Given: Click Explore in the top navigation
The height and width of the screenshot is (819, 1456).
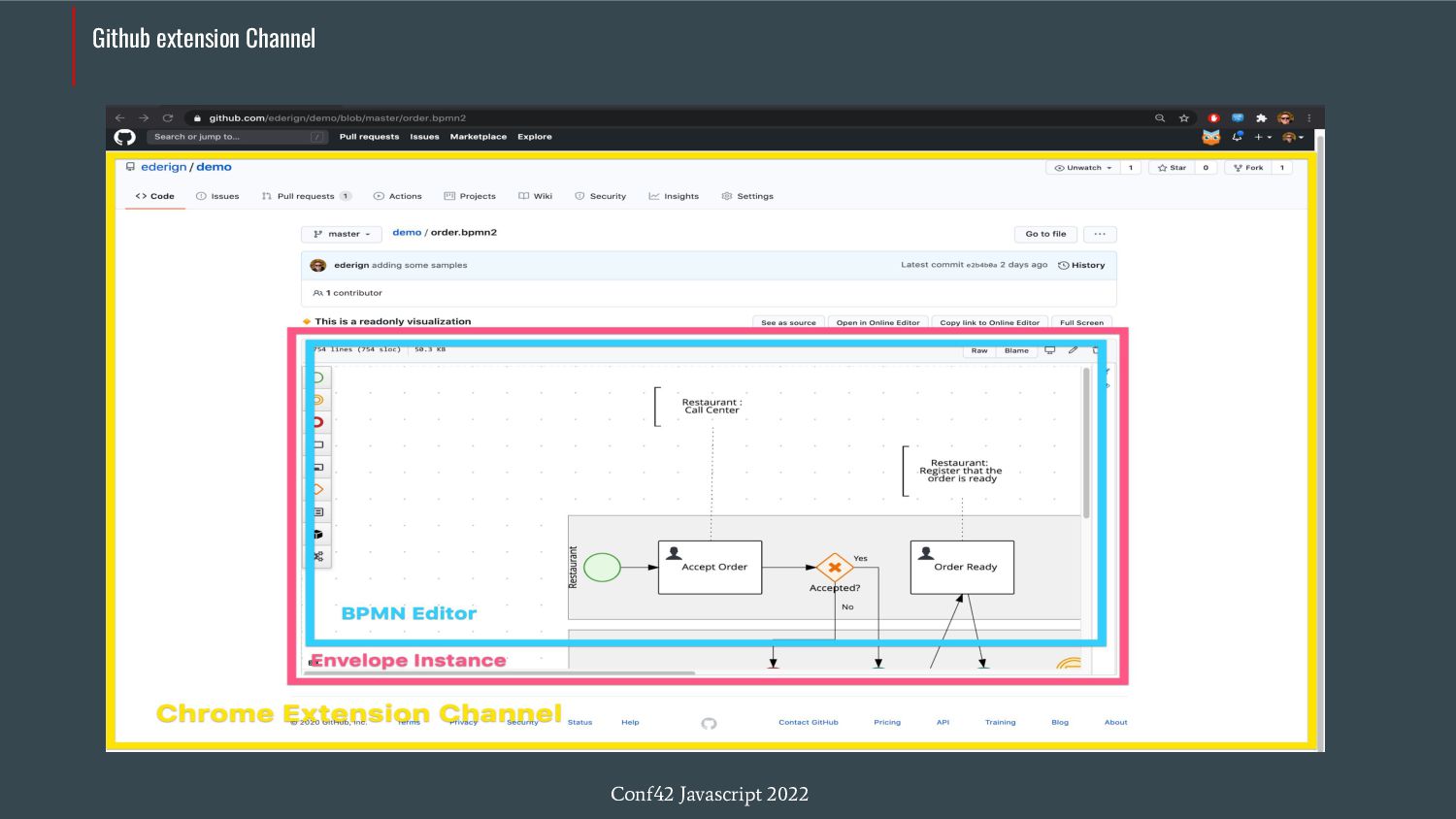Looking at the screenshot, I should (x=535, y=137).
